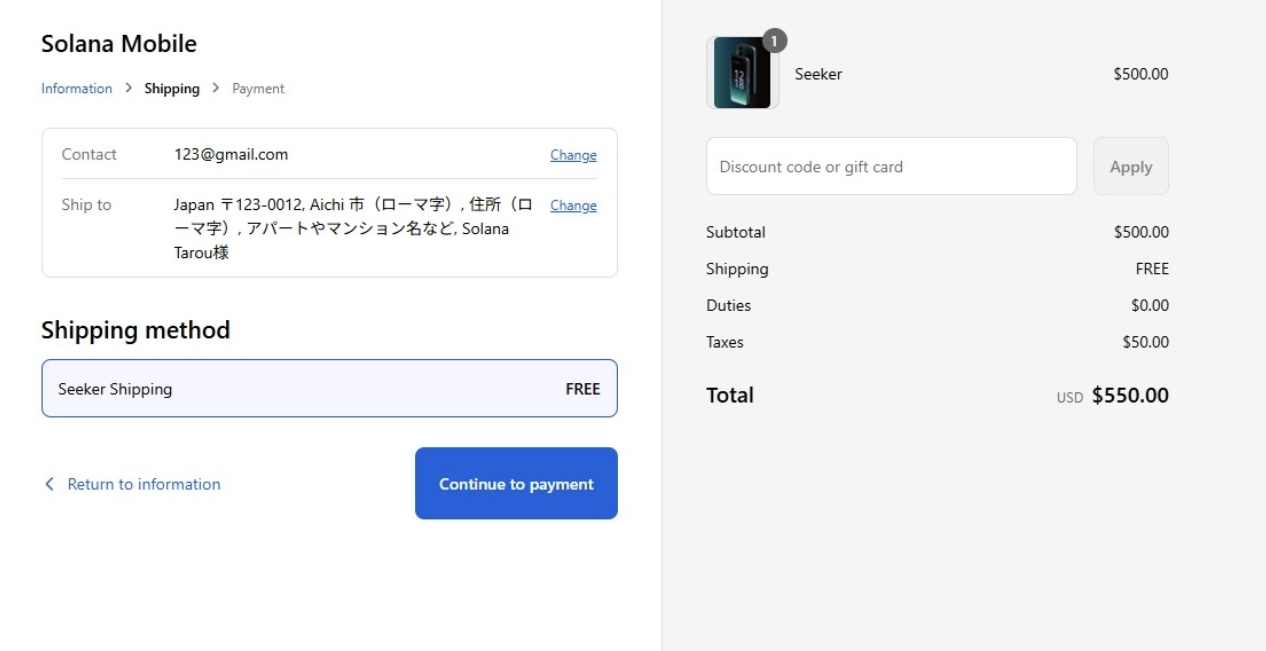The width and height of the screenshot is (1266, 651).
Task: Click the chevron between Information and Shipping
Action: point(128,89)
